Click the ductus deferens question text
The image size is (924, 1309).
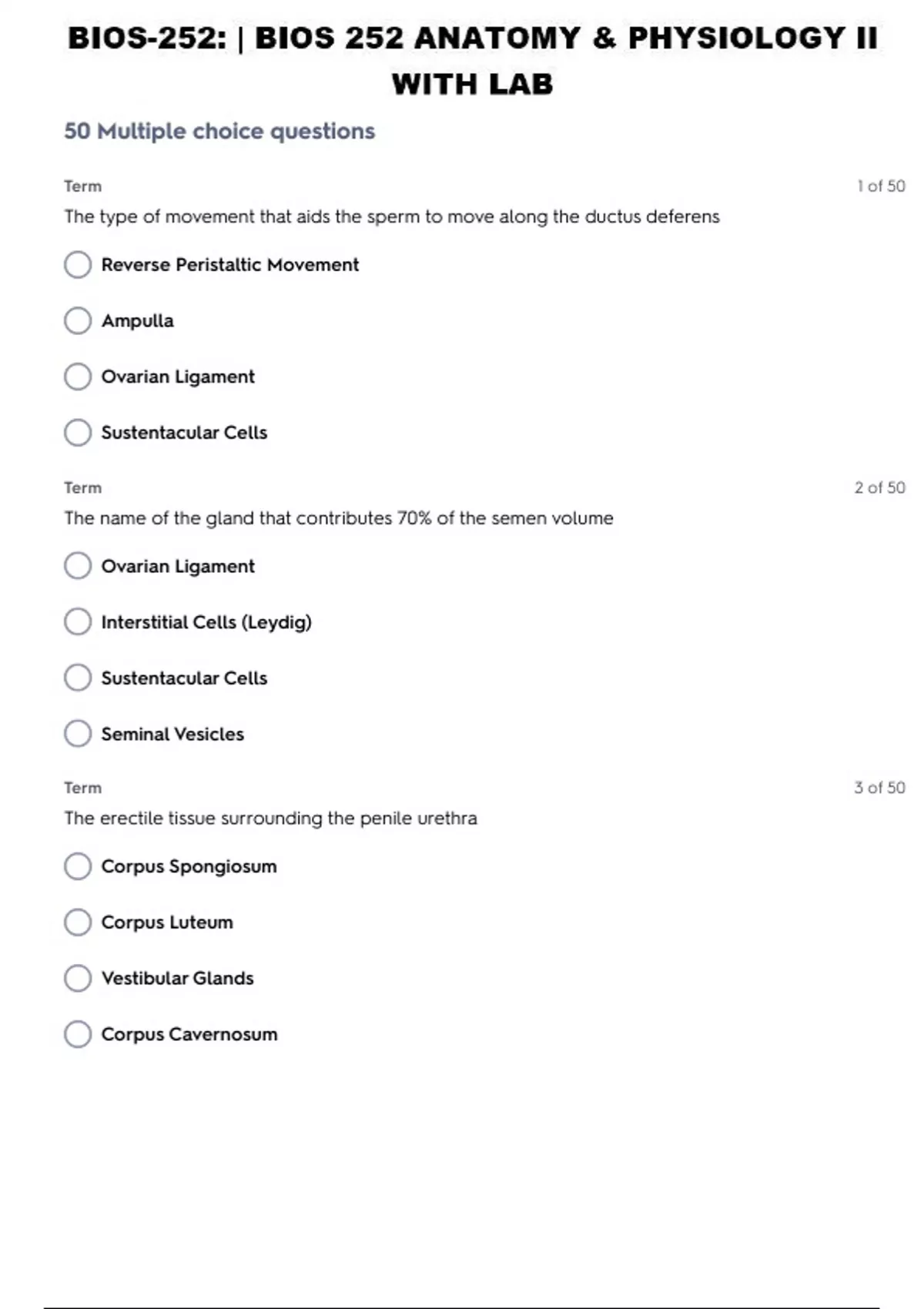click(x=391, y=217)
